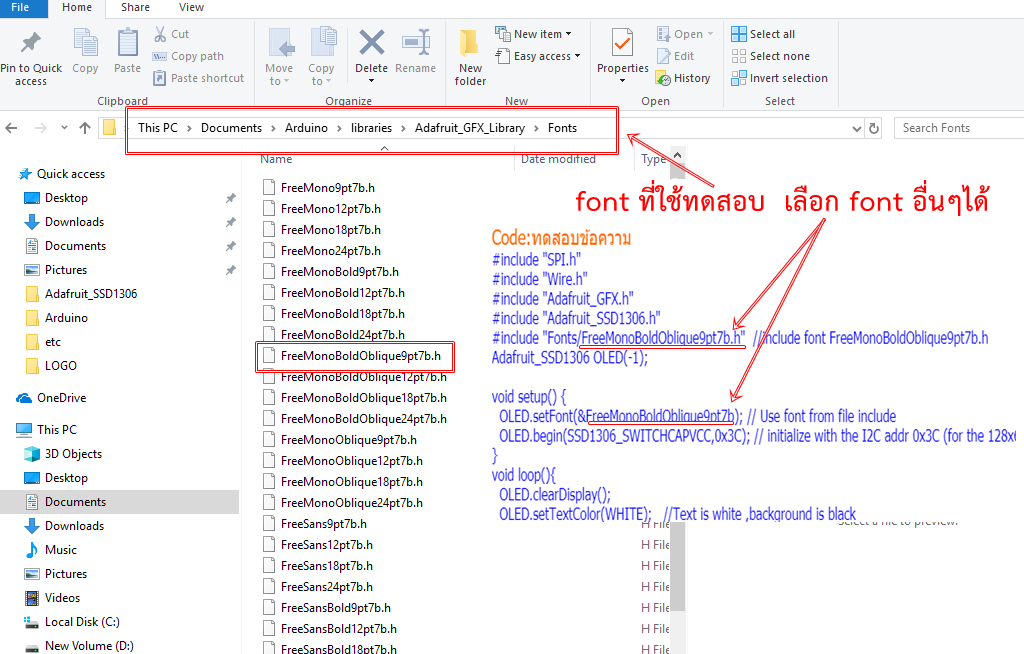The width and height of the screenshot is (1024, 654).
Task: Open the Easy access dropdown
Action: coord(537,56)
